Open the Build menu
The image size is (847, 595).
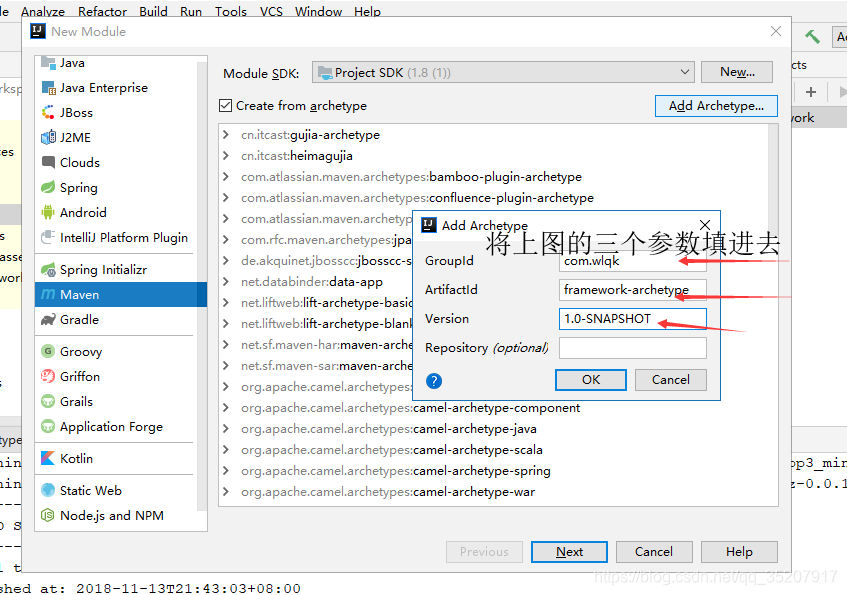153,11
